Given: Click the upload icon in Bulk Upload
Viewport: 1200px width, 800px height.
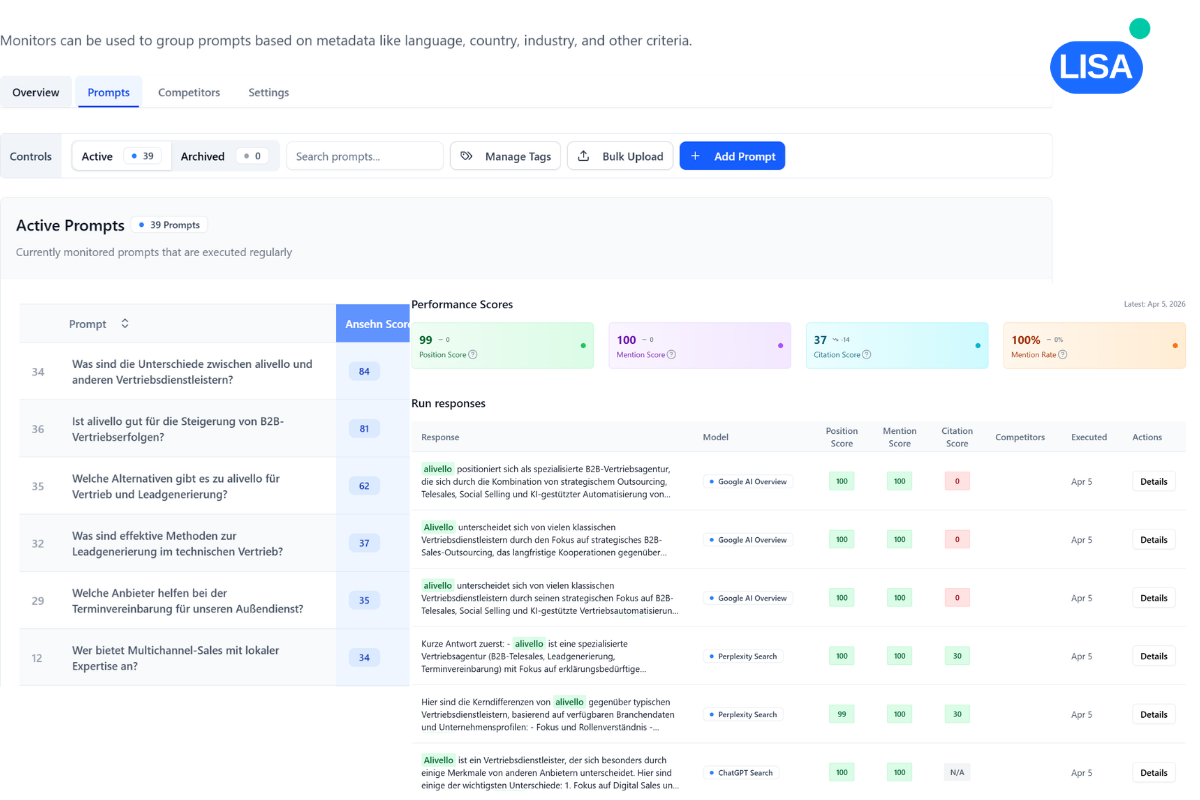Looking at the screenshot, I should 583,156.
